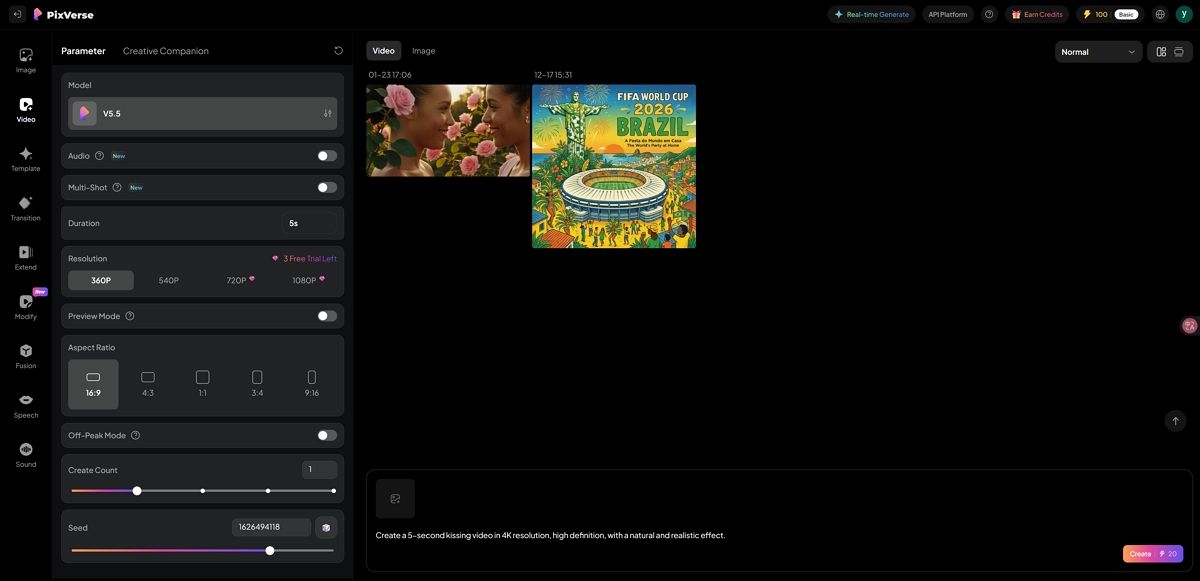Switch to the Creative Companion tab
The image size is (1200, 581).
(x=166, y=48)
